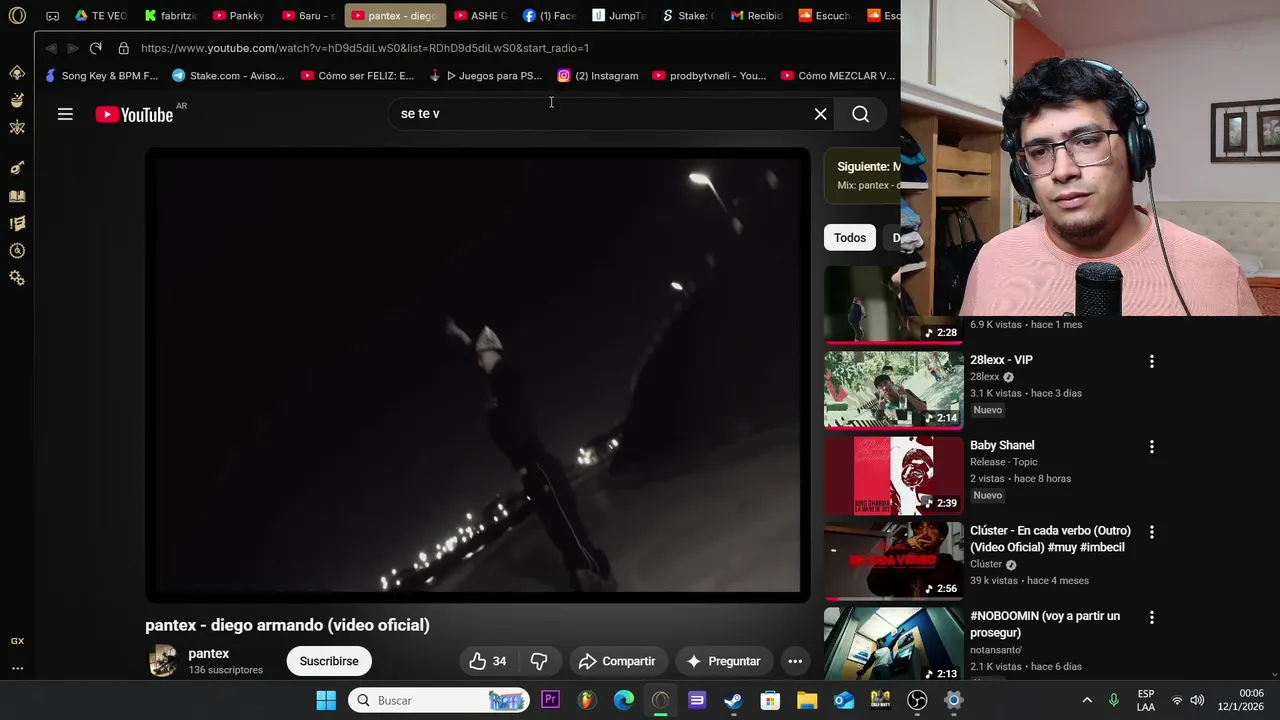Viewport: 1280px width, 720px height.
Task: Clear the search box with the X
Action: (820, 114)
